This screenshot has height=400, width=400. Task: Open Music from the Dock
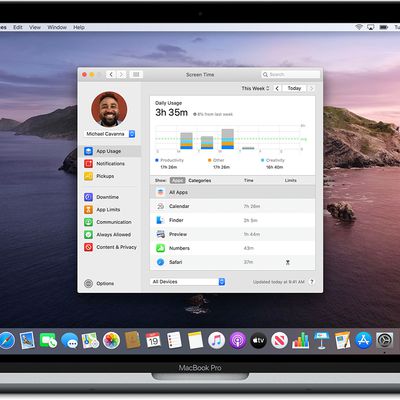click(216, 341)
